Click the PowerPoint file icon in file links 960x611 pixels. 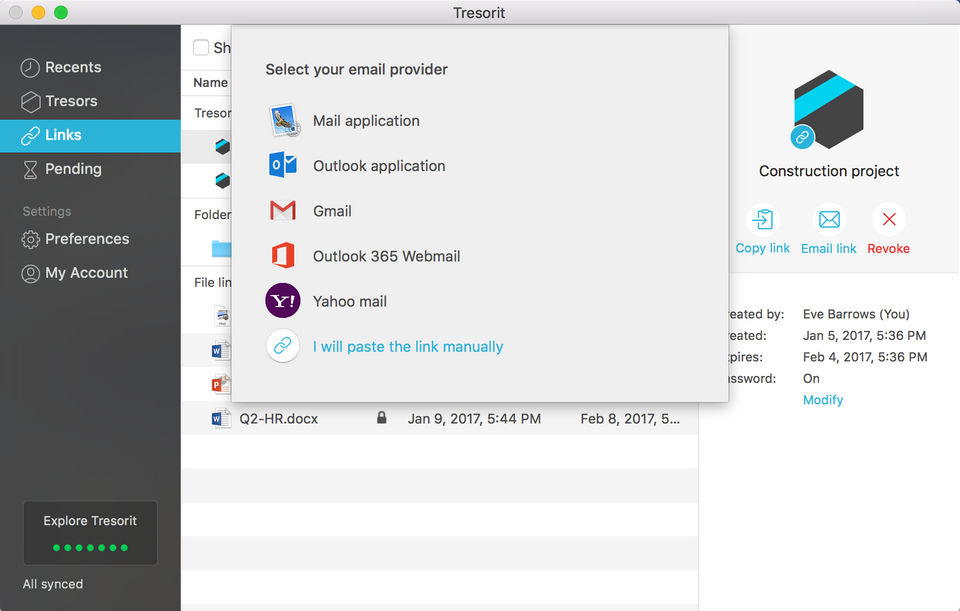pyautogui.click(x=220, y=384)
